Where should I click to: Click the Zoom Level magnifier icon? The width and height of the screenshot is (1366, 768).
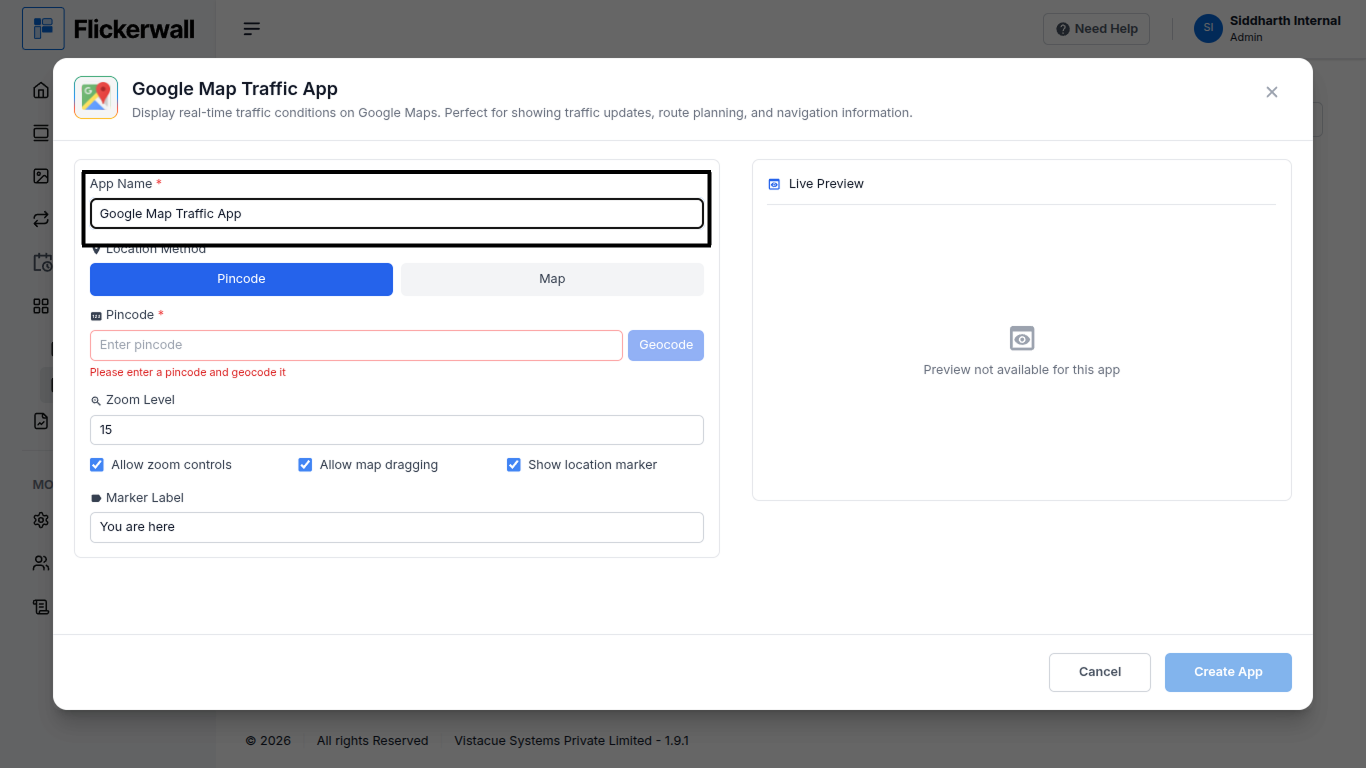point(96,400)
